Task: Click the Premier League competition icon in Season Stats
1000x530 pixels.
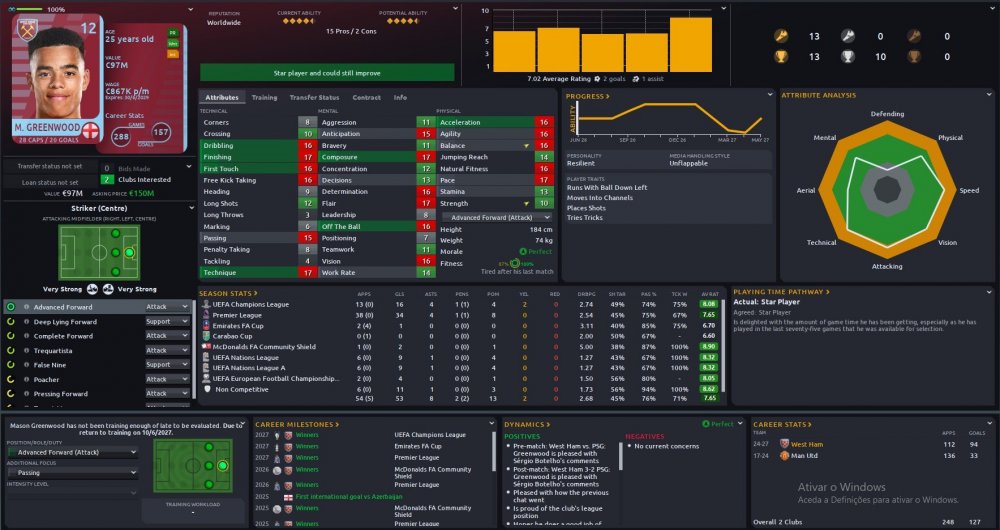Action: click(x=206, y=315)
